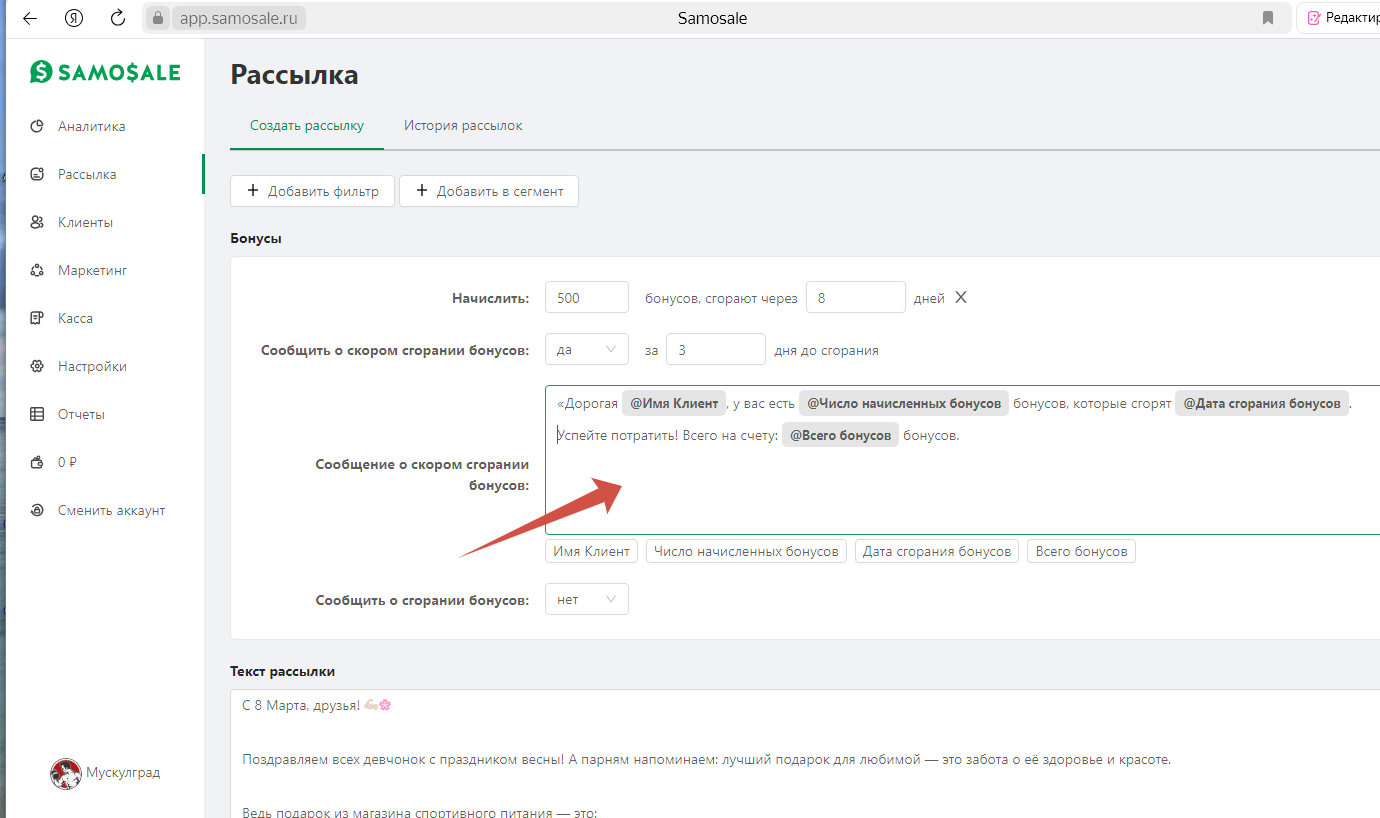This screenshot has height=818, width=1380.
Task: Click the expiry days field containing 8
Action: [x=856, y=298]
